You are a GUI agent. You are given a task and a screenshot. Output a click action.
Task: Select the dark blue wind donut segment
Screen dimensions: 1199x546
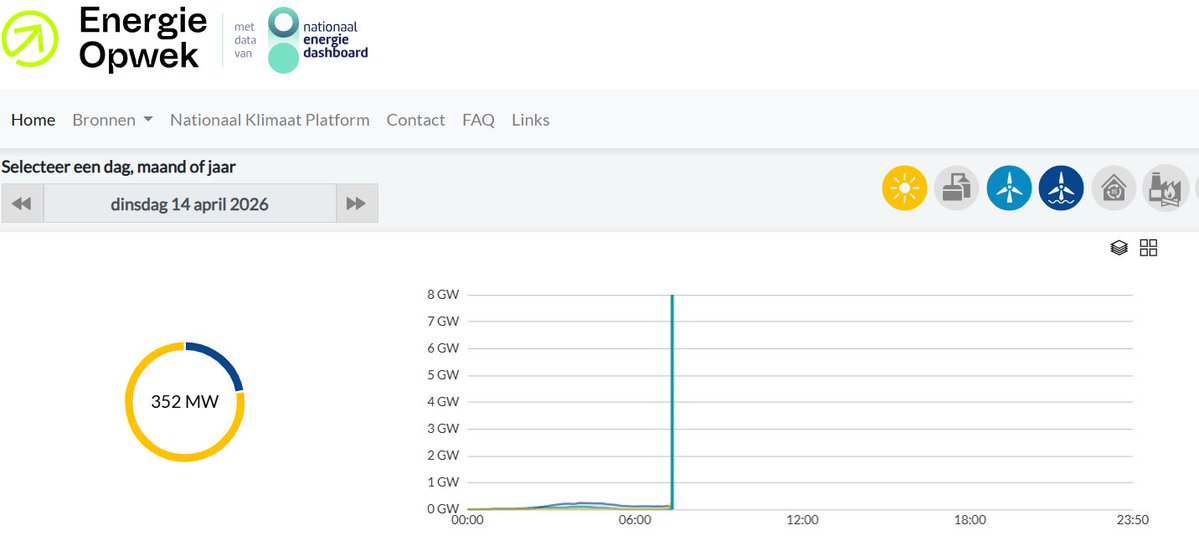(x=222, y=359)
